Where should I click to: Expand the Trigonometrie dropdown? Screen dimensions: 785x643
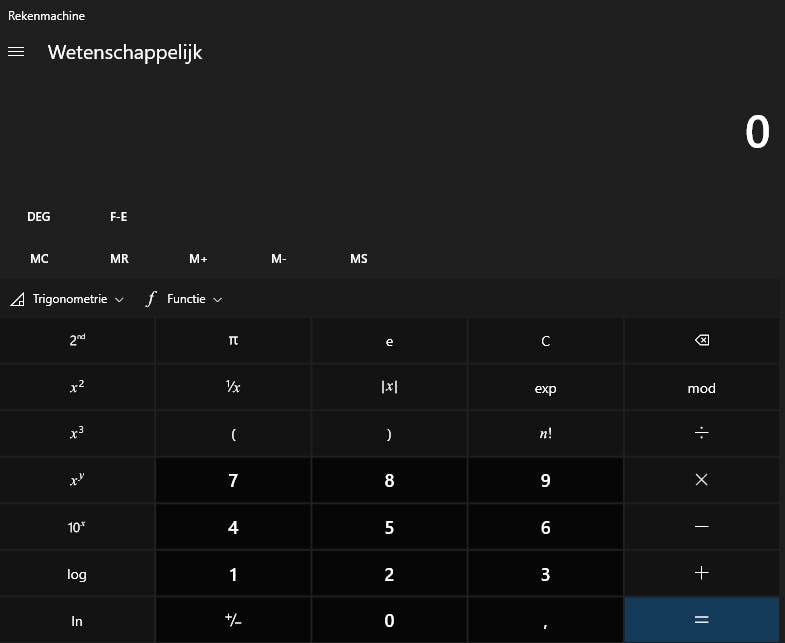pos(68,299)
